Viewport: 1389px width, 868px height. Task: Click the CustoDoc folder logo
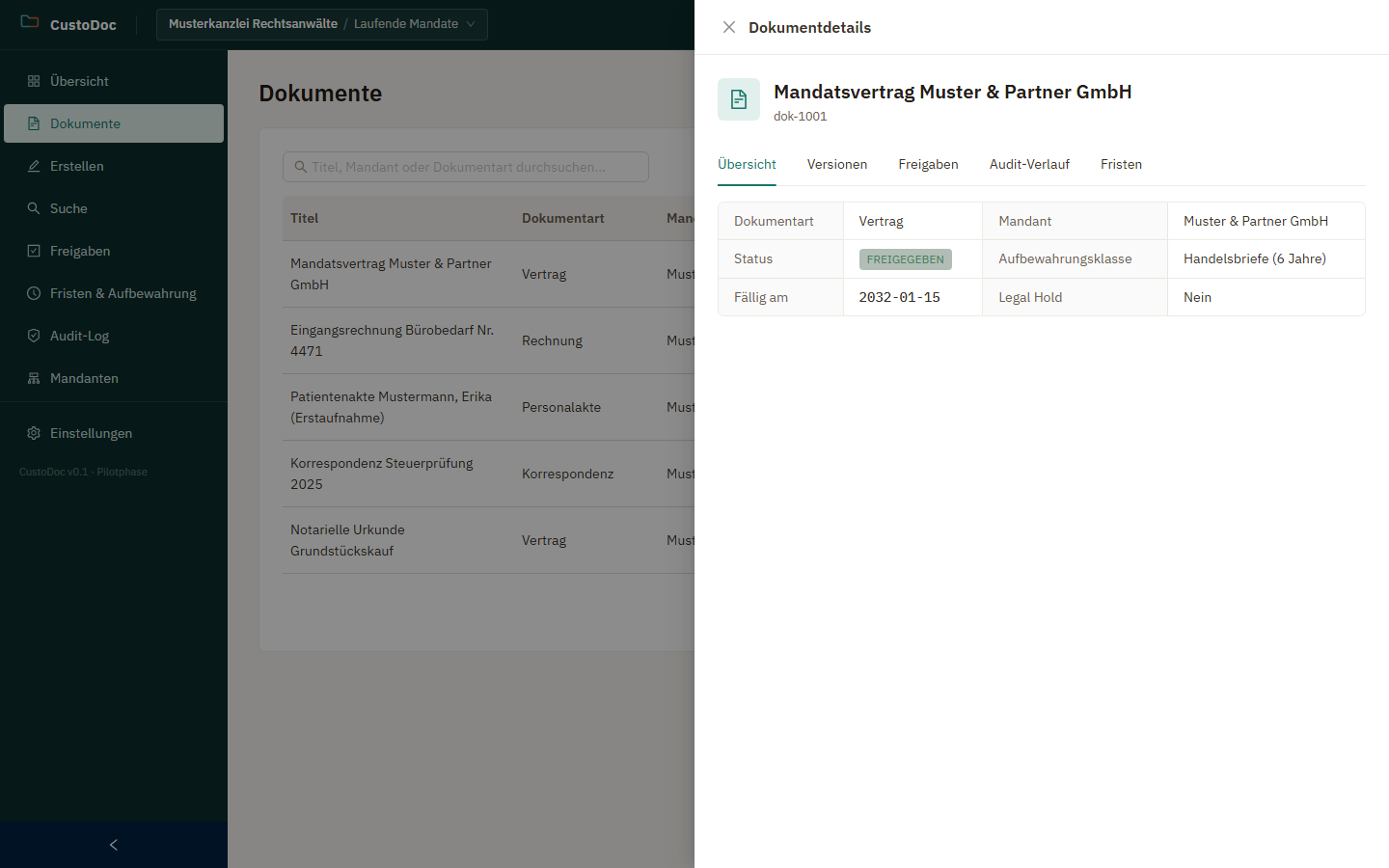tap(30, 21)
